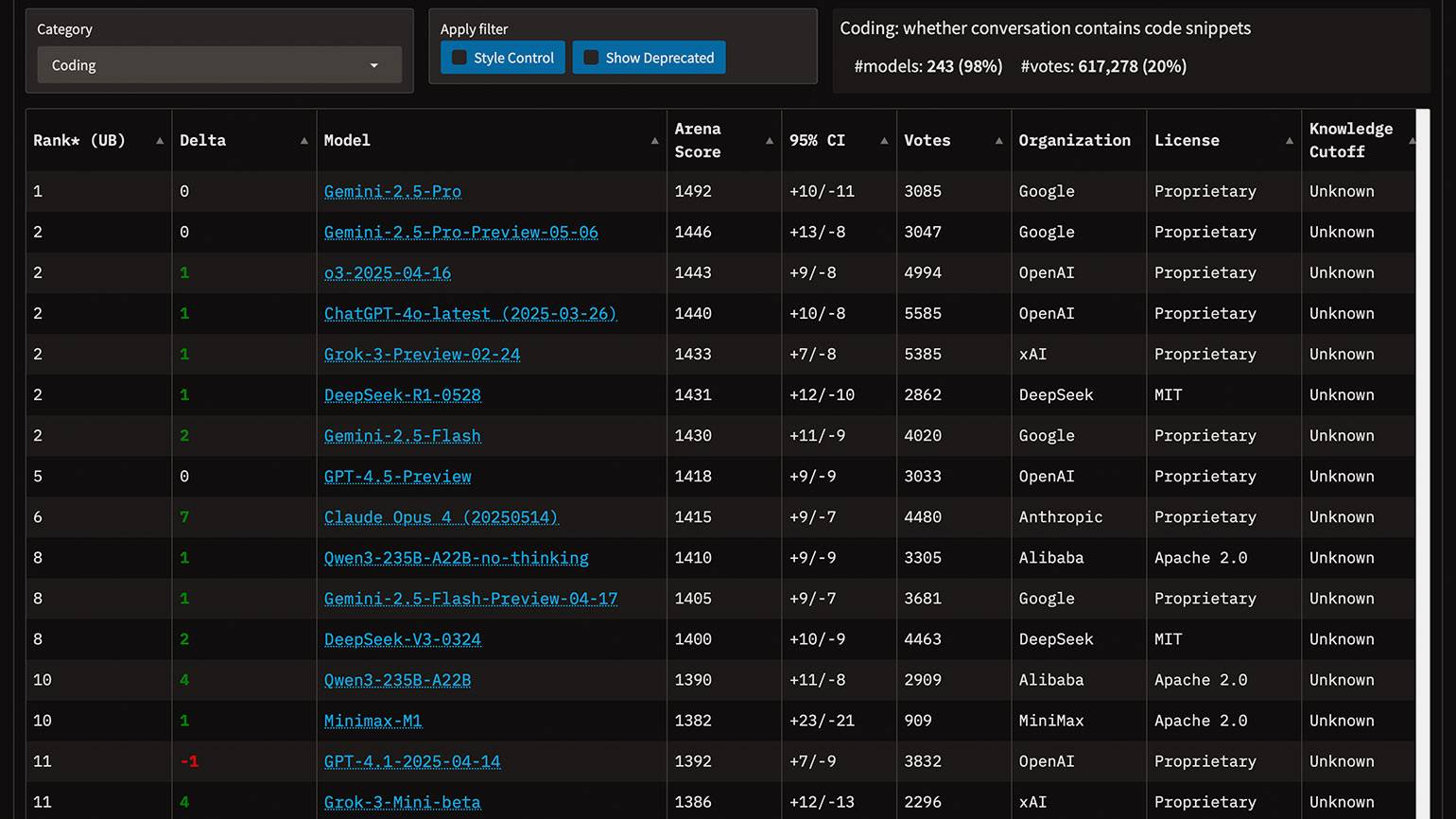
Task: Select the MiniMax organization cell
Action: click(1051, 720)
